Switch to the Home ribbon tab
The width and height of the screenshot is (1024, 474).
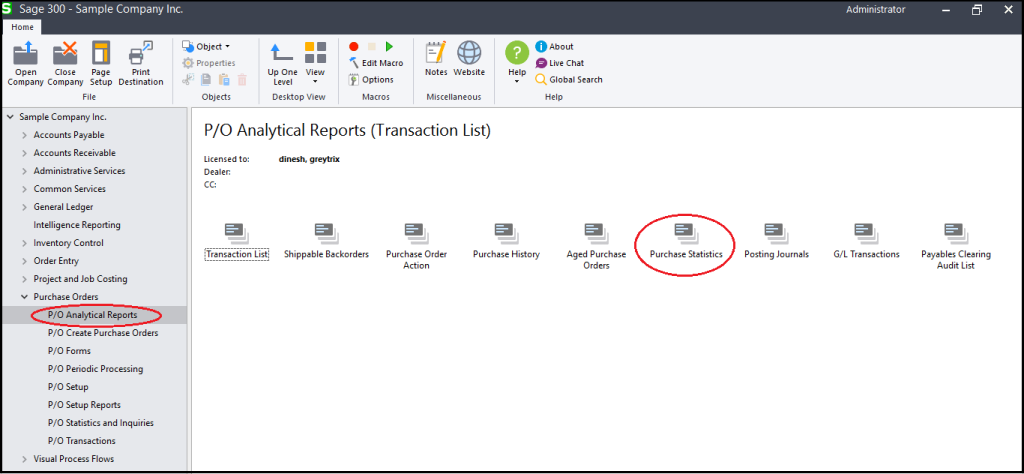[22, 27]
